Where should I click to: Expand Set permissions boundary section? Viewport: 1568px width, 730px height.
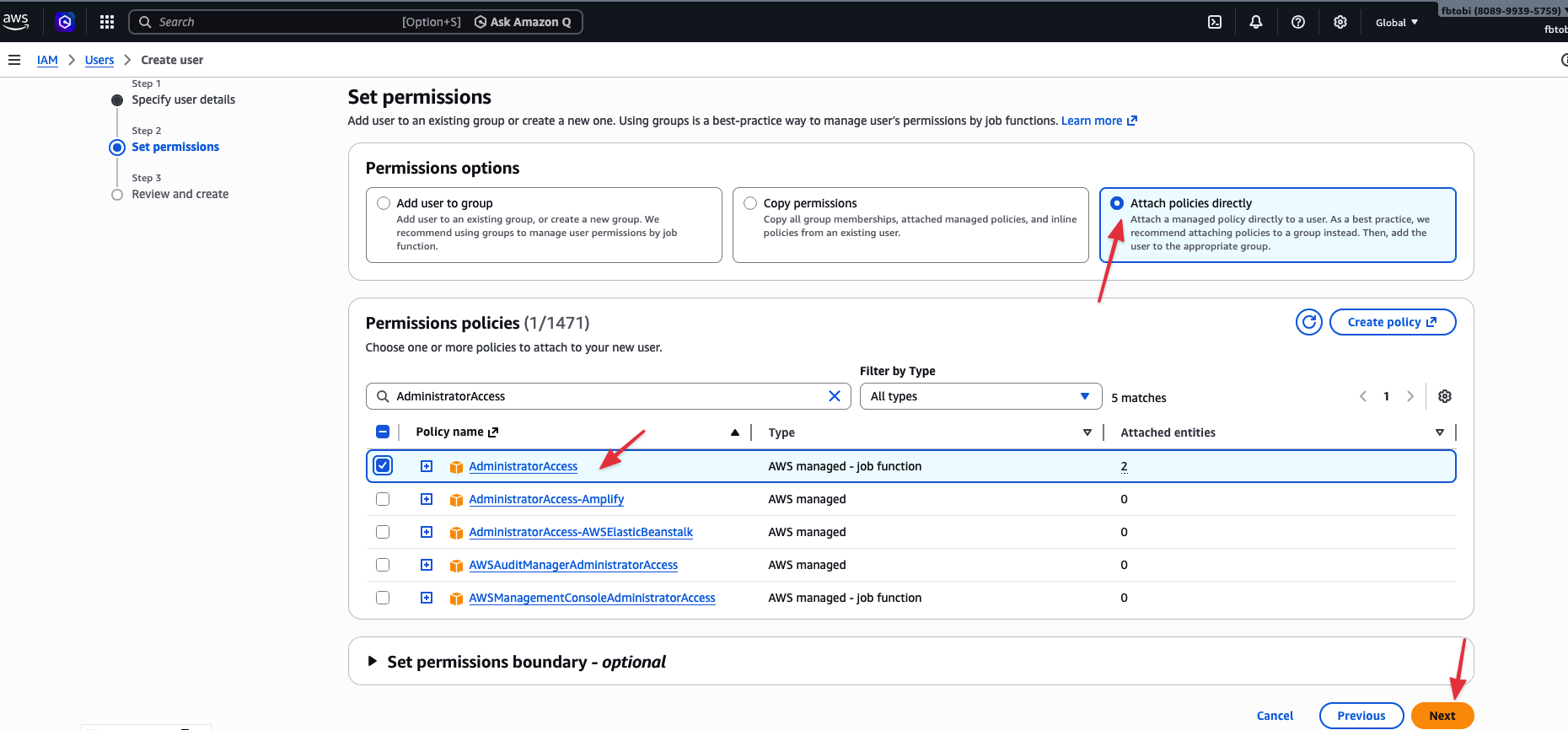click(x=372, y=662)
